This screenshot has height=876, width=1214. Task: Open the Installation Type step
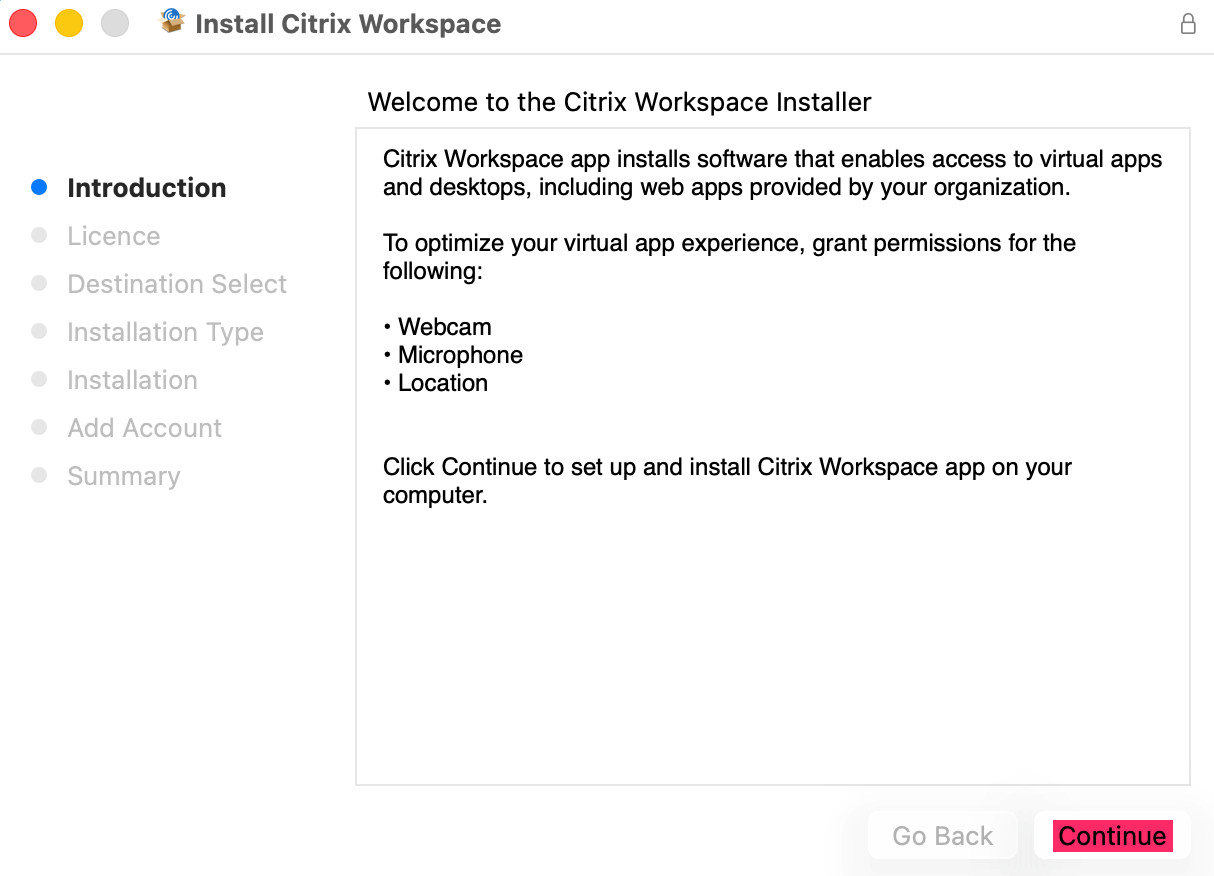click(x=165, y=332)
